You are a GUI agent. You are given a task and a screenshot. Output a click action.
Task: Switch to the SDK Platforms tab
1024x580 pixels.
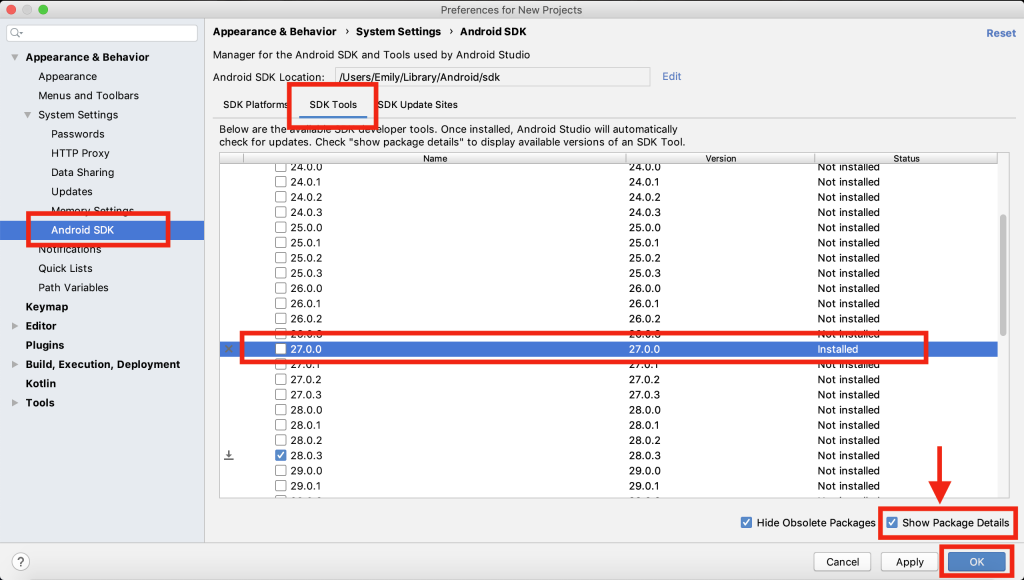pos(255,105)
